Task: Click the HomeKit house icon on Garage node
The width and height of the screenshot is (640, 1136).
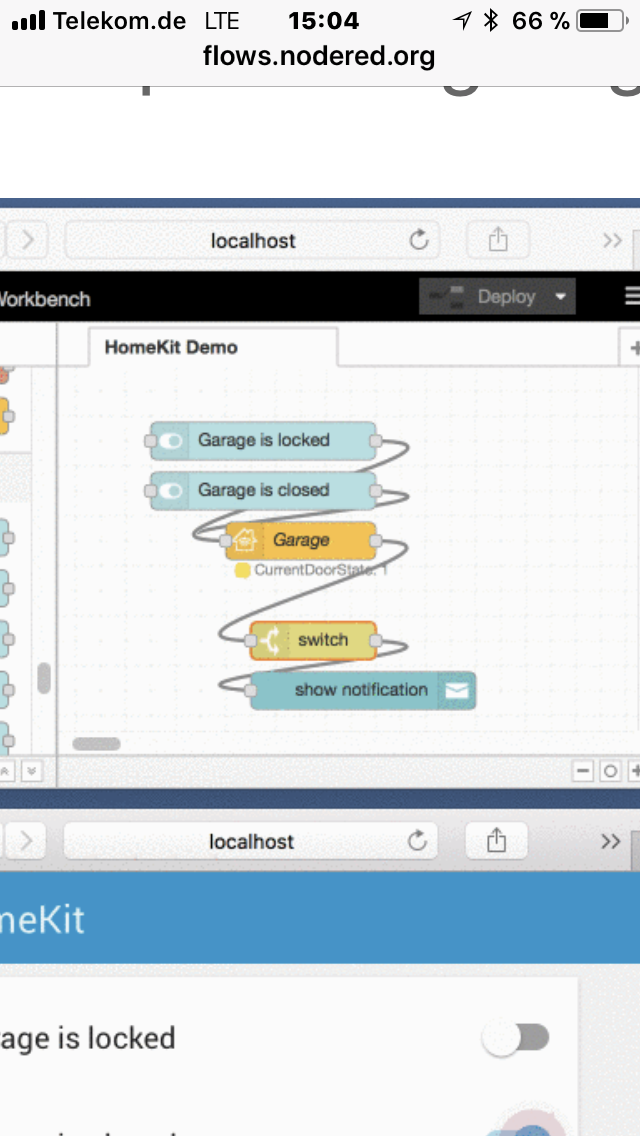Action: pos(245,540)
